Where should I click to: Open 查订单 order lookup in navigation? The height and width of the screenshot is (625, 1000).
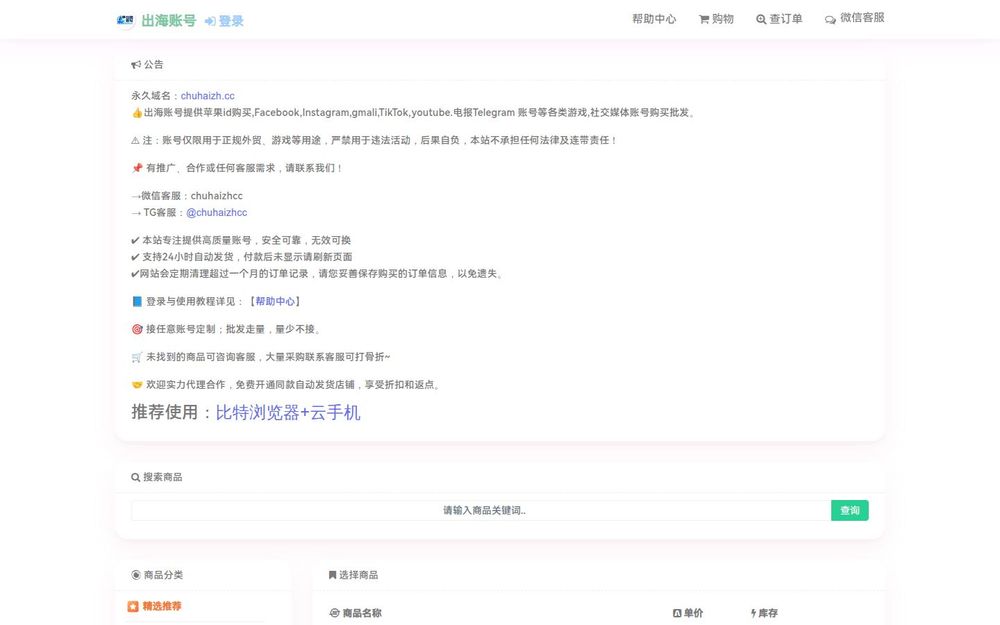tap(779, 19)
